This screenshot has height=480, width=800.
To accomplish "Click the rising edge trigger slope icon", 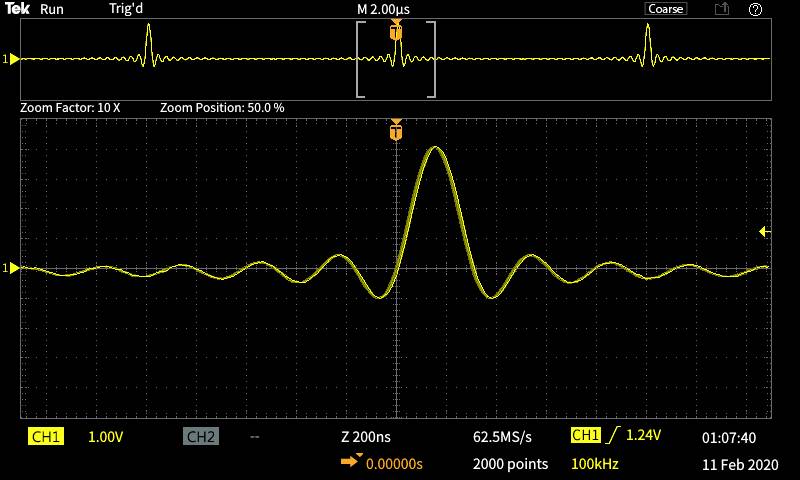I will point(613,436).
